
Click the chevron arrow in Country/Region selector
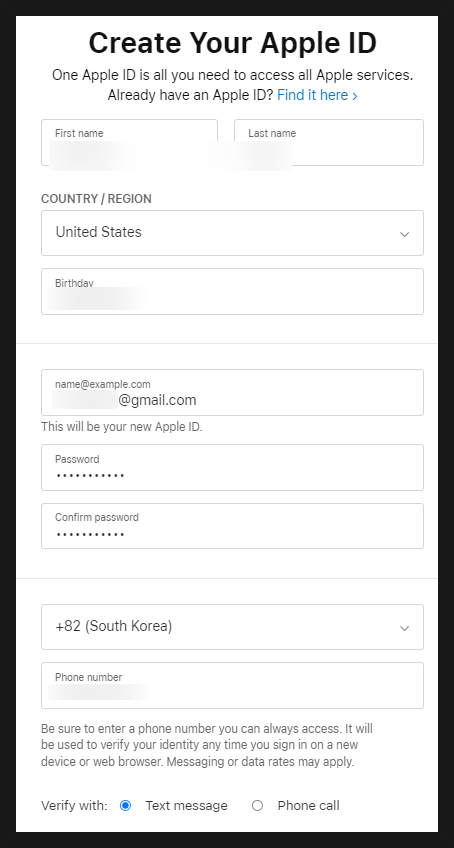point(404,234)
